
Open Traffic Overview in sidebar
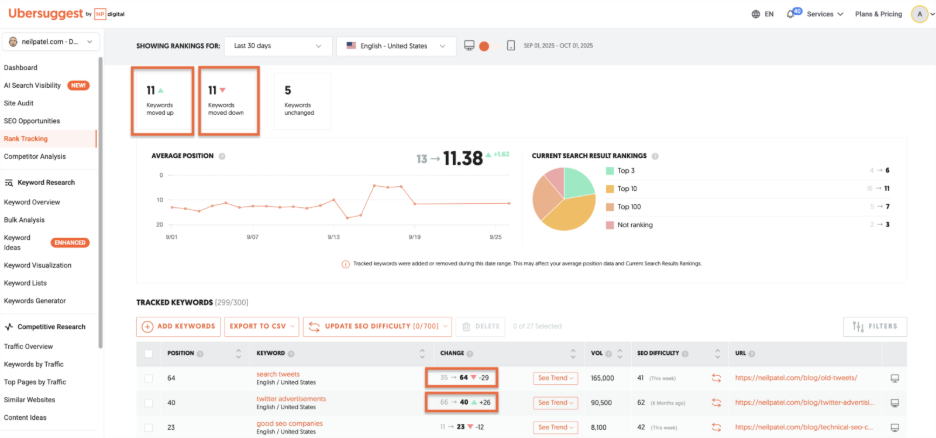[28, 346]
